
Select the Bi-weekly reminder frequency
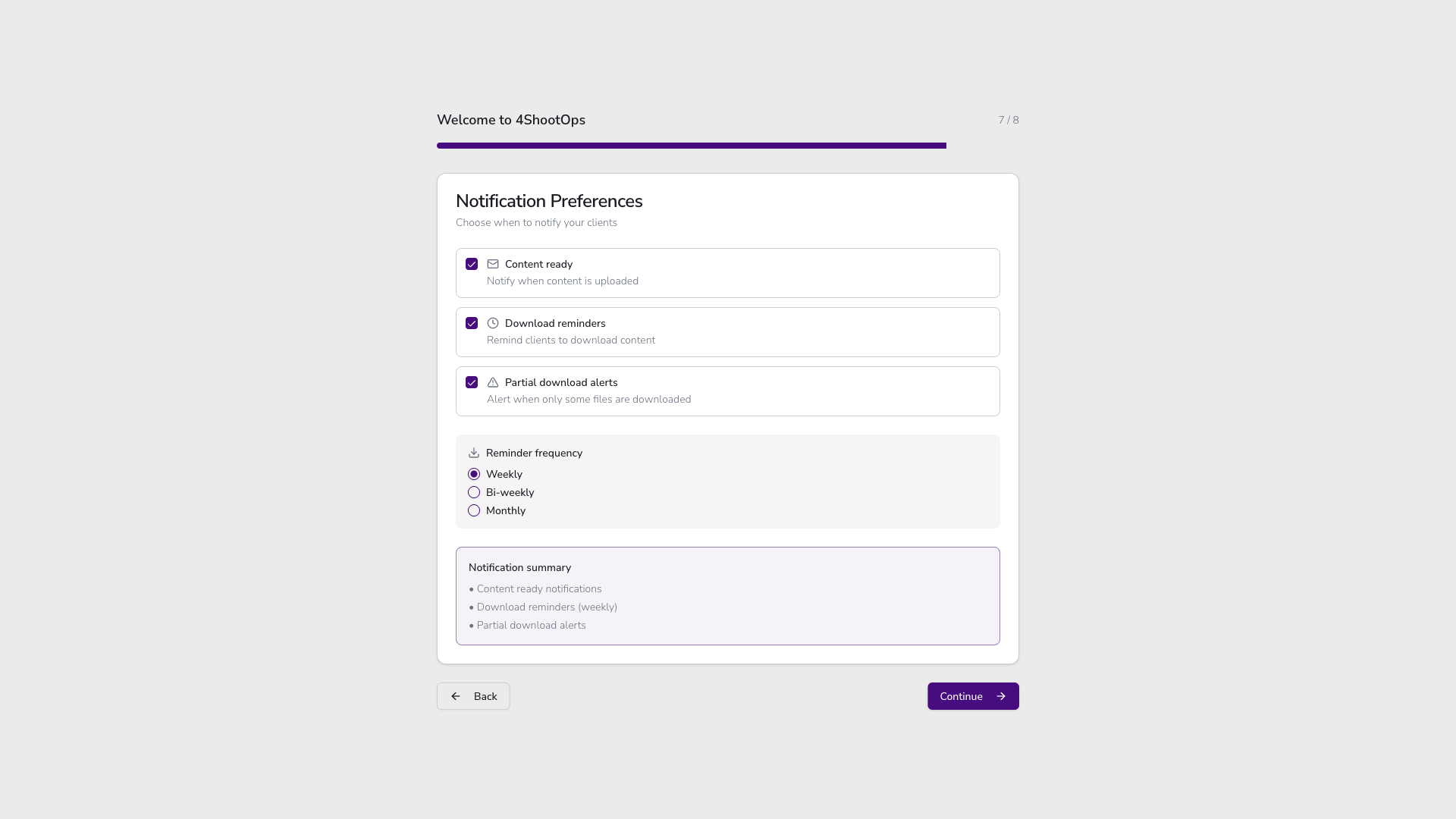pyautogui.click(x=474, y=492)
